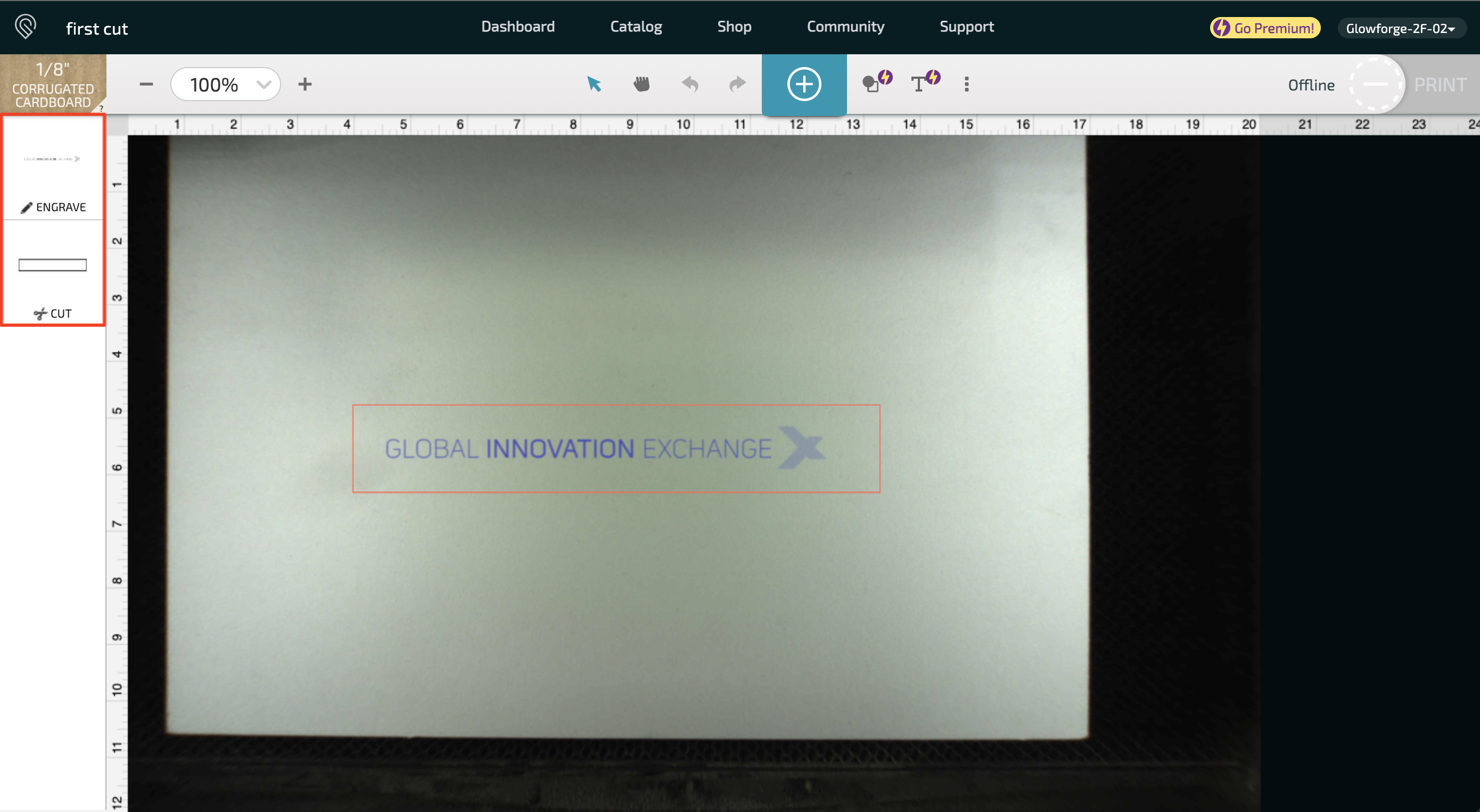Open the three-dot more options menu
This screenshot has width=1480, height=812.
(x=966, y=85)
